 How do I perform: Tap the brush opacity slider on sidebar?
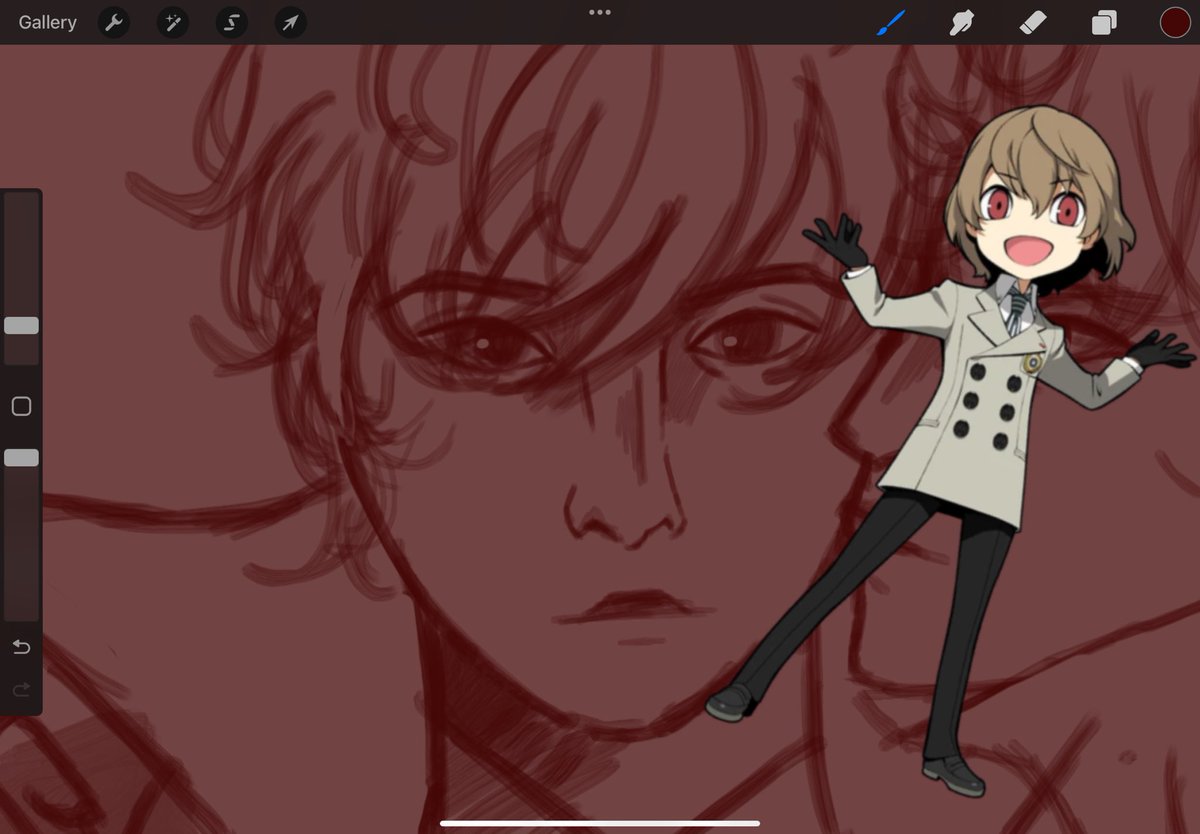click(x=21, y=458)
